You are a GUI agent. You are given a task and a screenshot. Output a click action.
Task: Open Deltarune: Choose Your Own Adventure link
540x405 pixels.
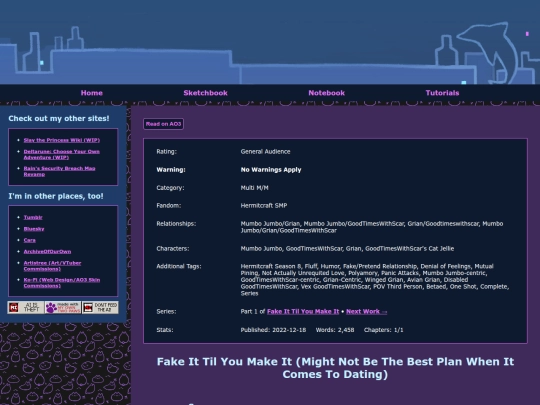click(61, 154)
